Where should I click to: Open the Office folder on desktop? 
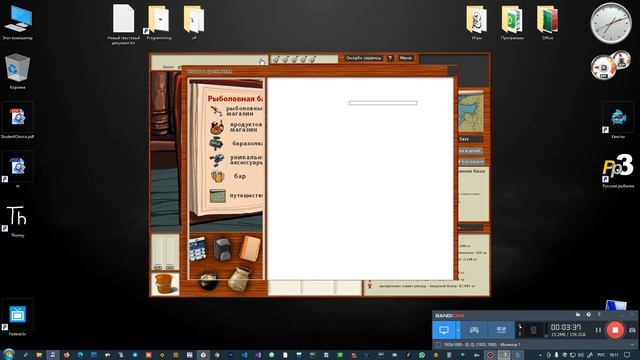point(547,22)
